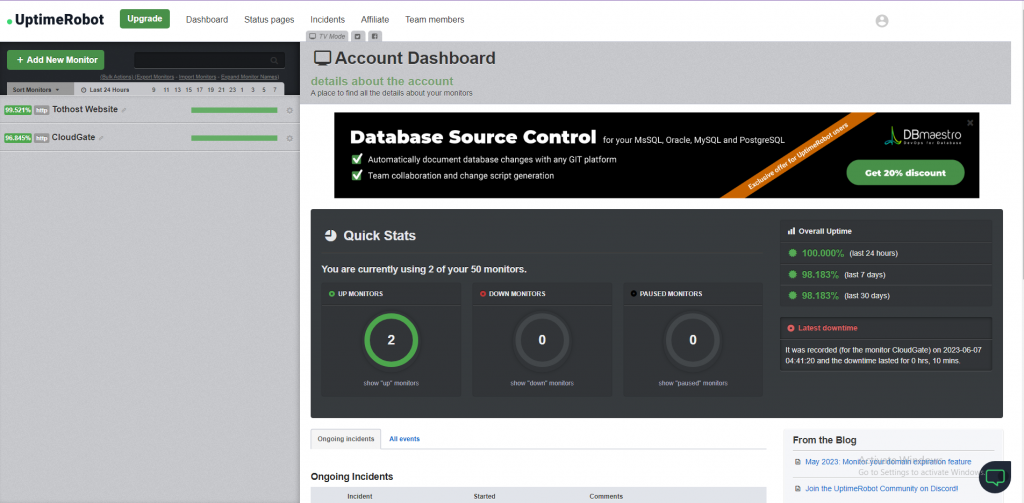
Task: Click the Comments column header
Action: pos(606,496)
